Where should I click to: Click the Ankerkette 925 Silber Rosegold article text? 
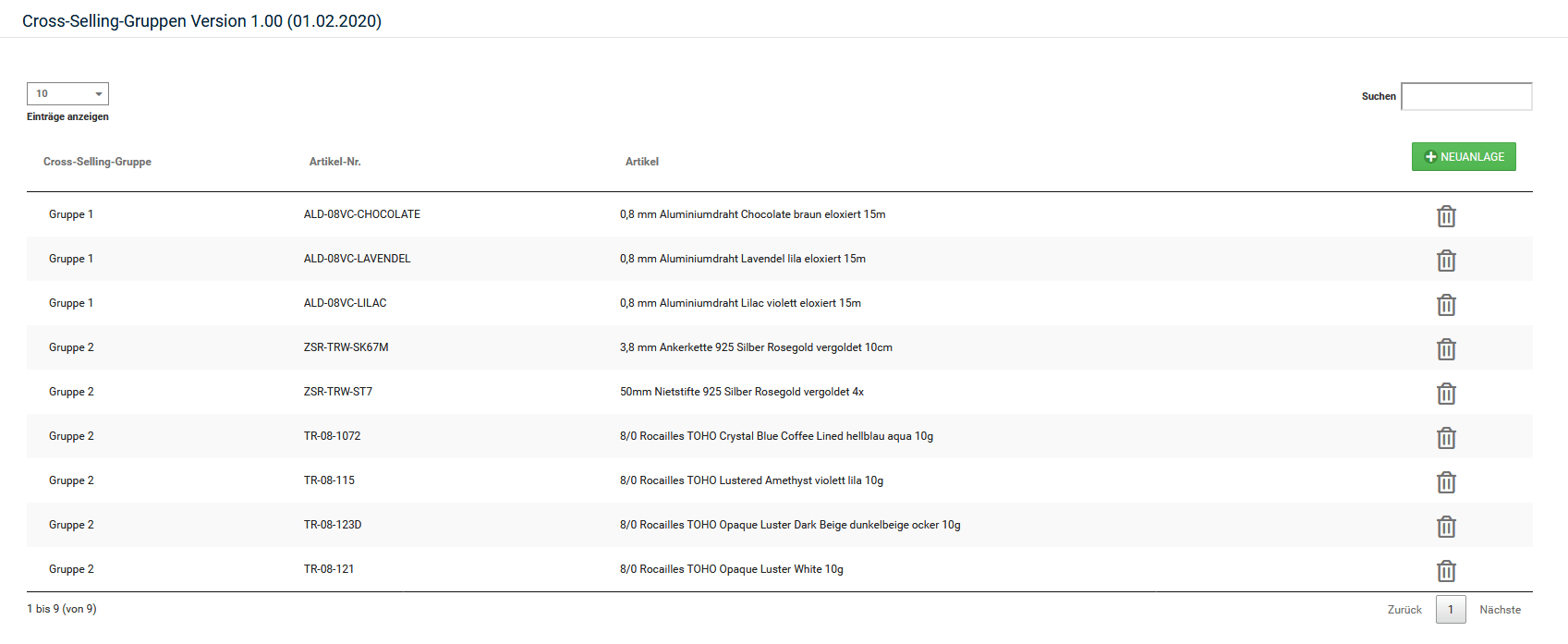[x=756, y=347]
